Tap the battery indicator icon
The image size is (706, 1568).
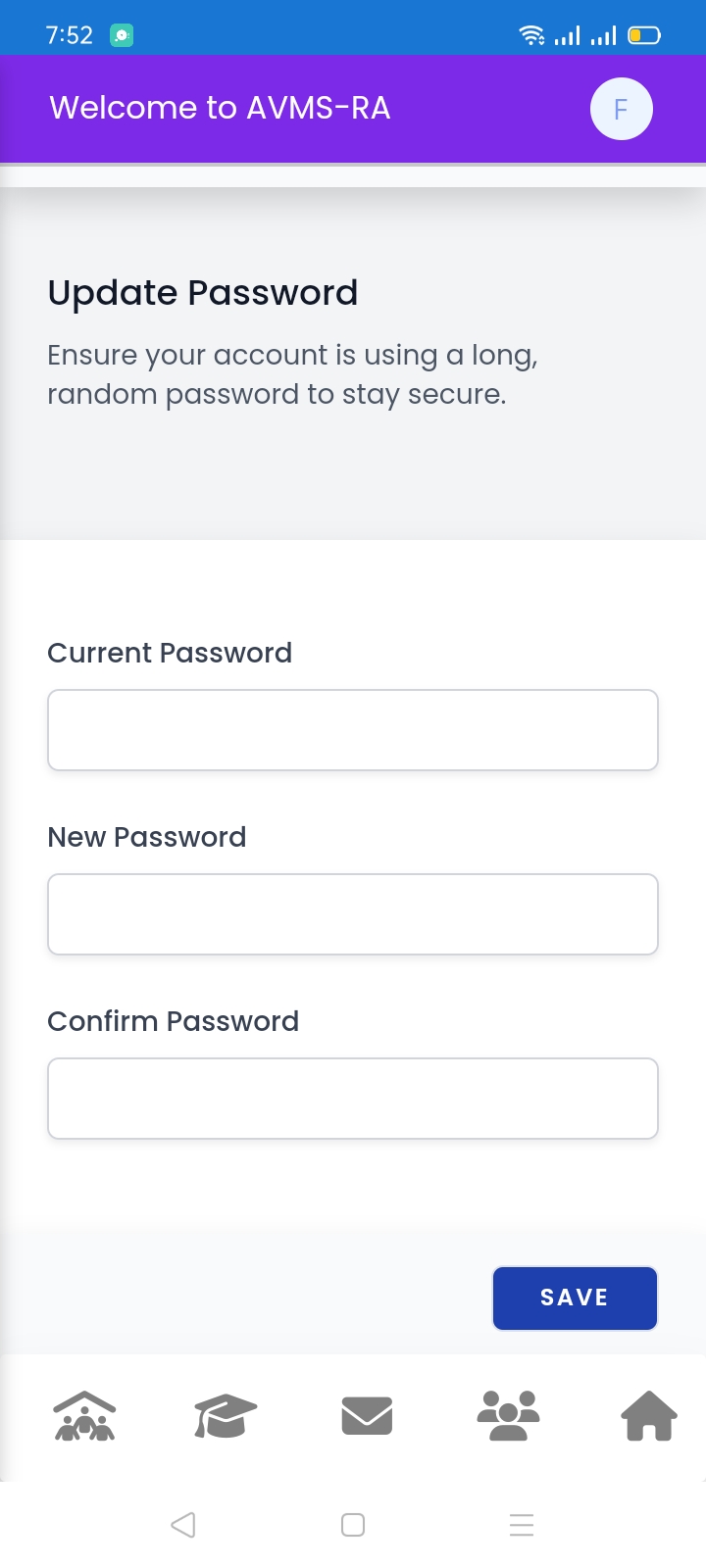click(x=644, y=35)
